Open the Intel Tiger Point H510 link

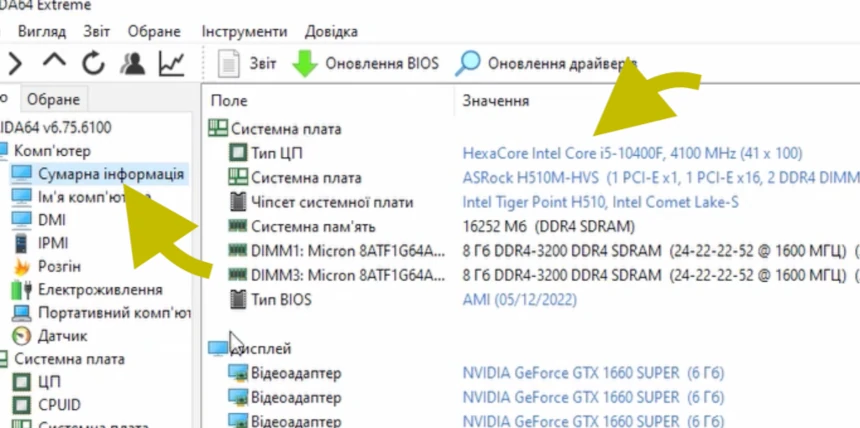pyautogui.click(x=601, y=202)
